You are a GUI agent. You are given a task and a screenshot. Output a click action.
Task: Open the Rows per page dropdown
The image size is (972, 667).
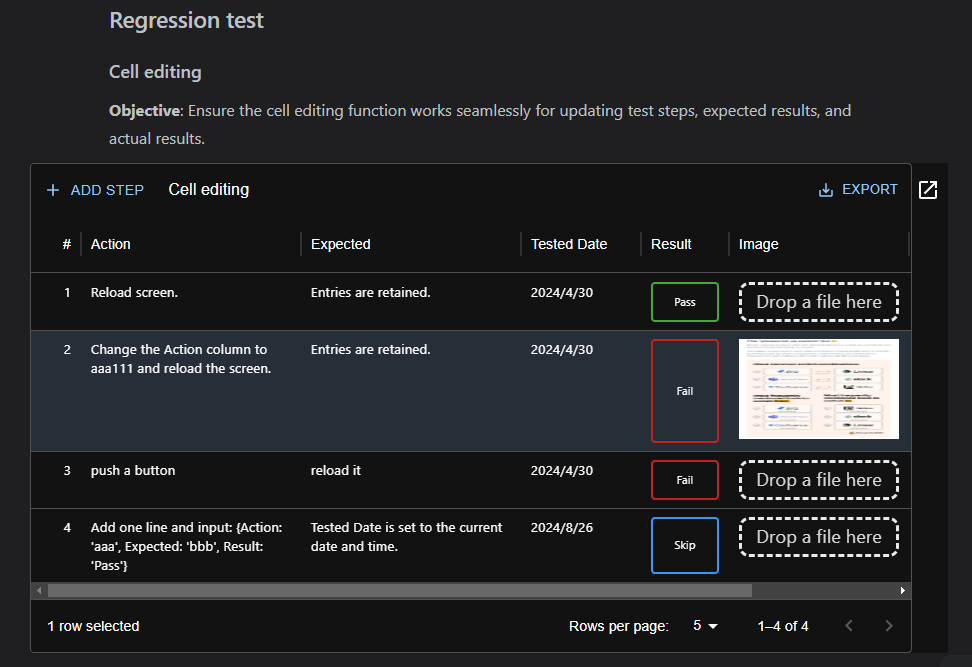point(705,625)
